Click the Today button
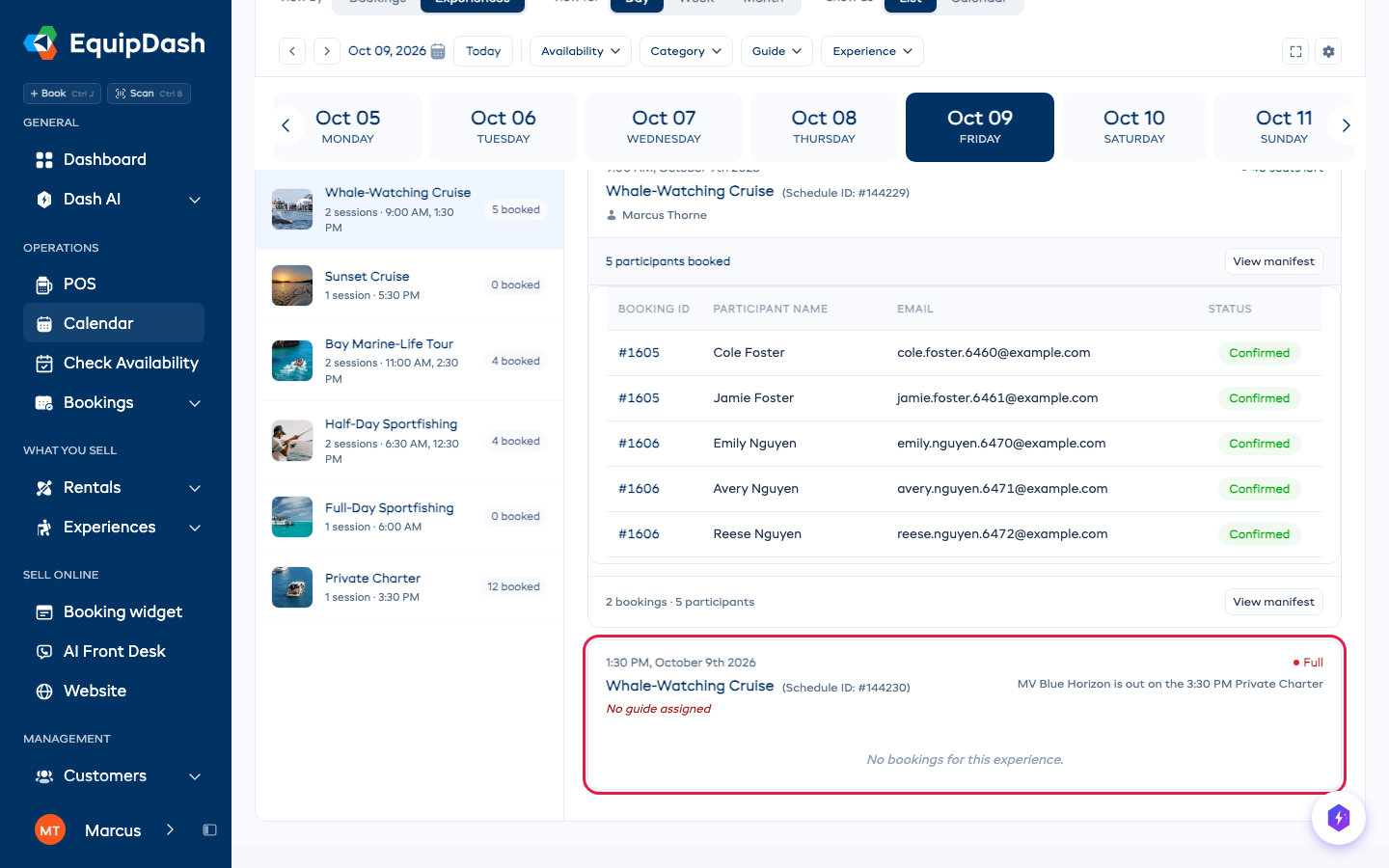Image resolution: width=1389 pixels, height=868 pixels. (x=483, y=51)
